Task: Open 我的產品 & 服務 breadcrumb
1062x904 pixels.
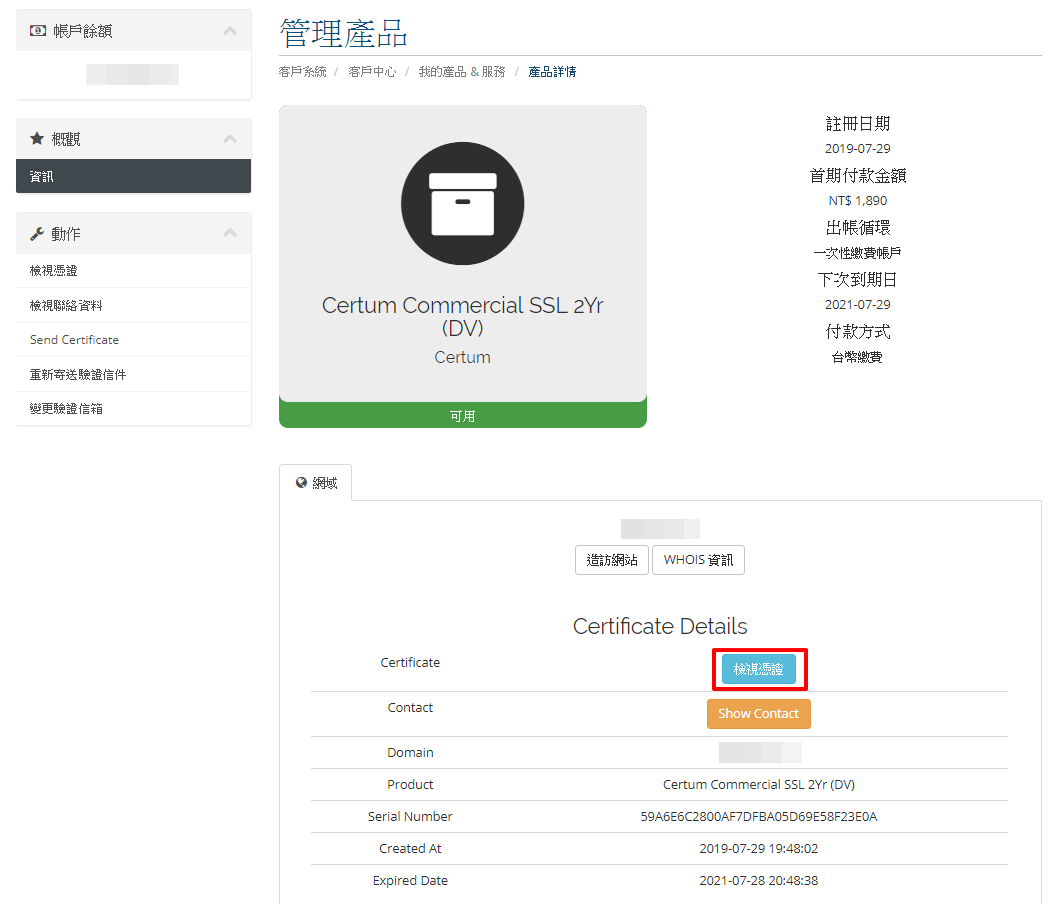Action: point(462,72)
